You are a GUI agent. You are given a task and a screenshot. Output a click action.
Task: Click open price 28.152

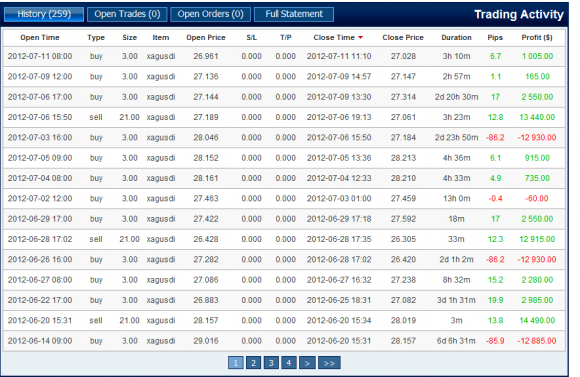pyautogui.click(x=206, y=158)
